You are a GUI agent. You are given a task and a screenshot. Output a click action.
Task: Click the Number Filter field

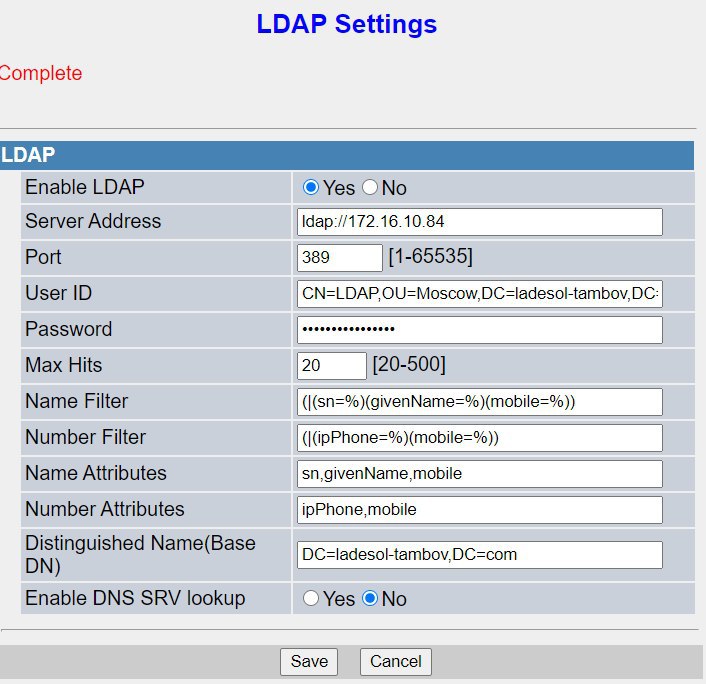[x=480, y=438]
